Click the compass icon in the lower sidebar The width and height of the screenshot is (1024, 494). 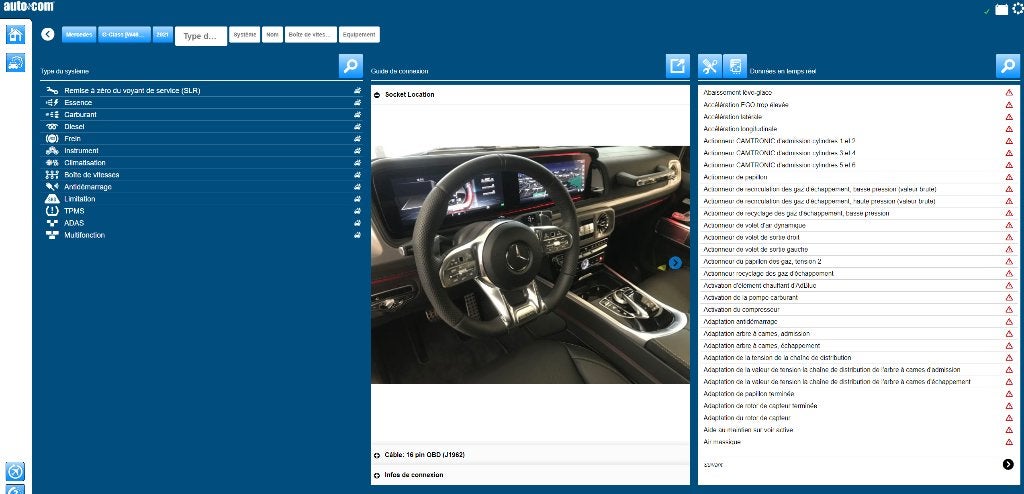tap(15, 471)
